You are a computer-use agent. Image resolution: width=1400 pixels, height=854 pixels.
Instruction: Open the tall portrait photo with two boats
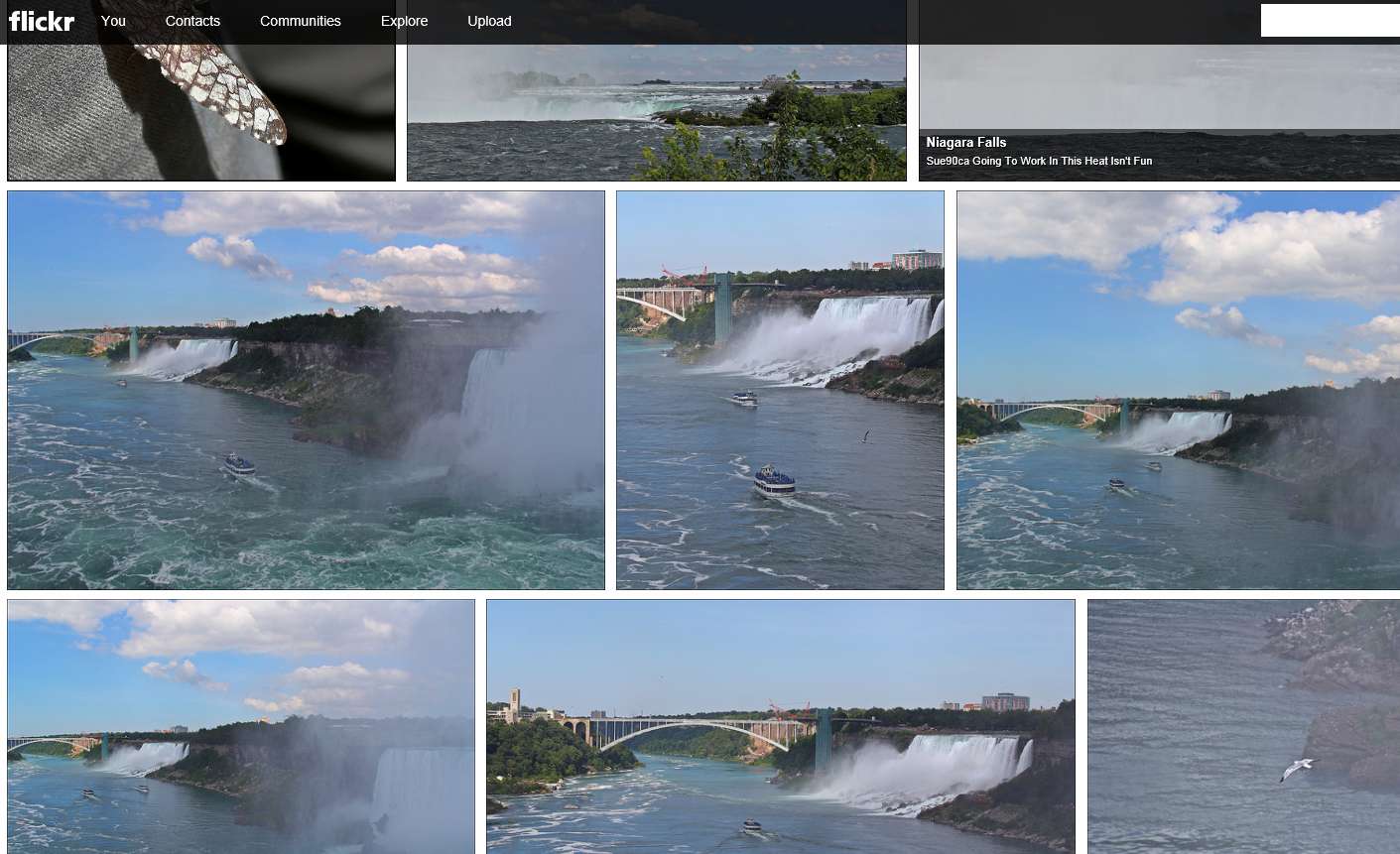(x=780, y=390)
